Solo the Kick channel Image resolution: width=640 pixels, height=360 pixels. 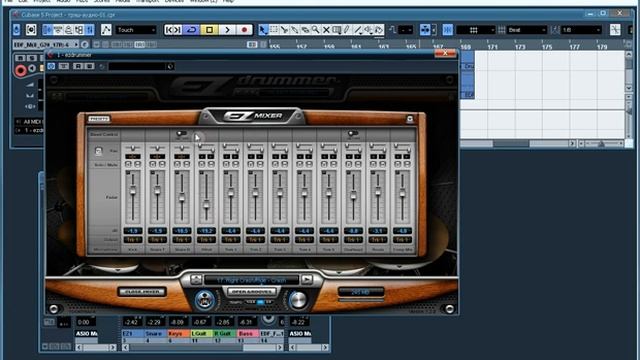(128, 164)
